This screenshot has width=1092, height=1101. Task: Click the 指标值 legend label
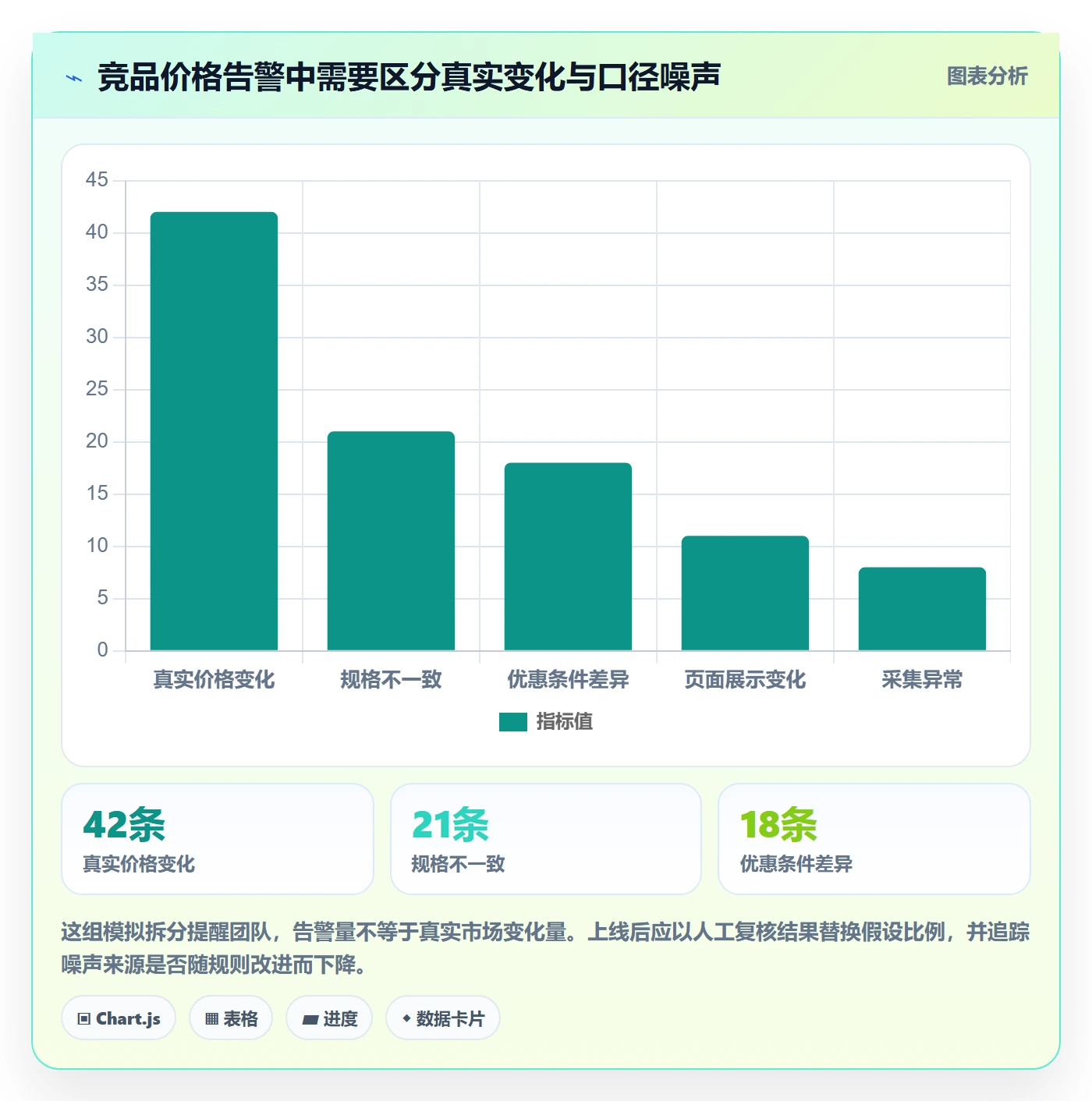[x=564, y=722]
